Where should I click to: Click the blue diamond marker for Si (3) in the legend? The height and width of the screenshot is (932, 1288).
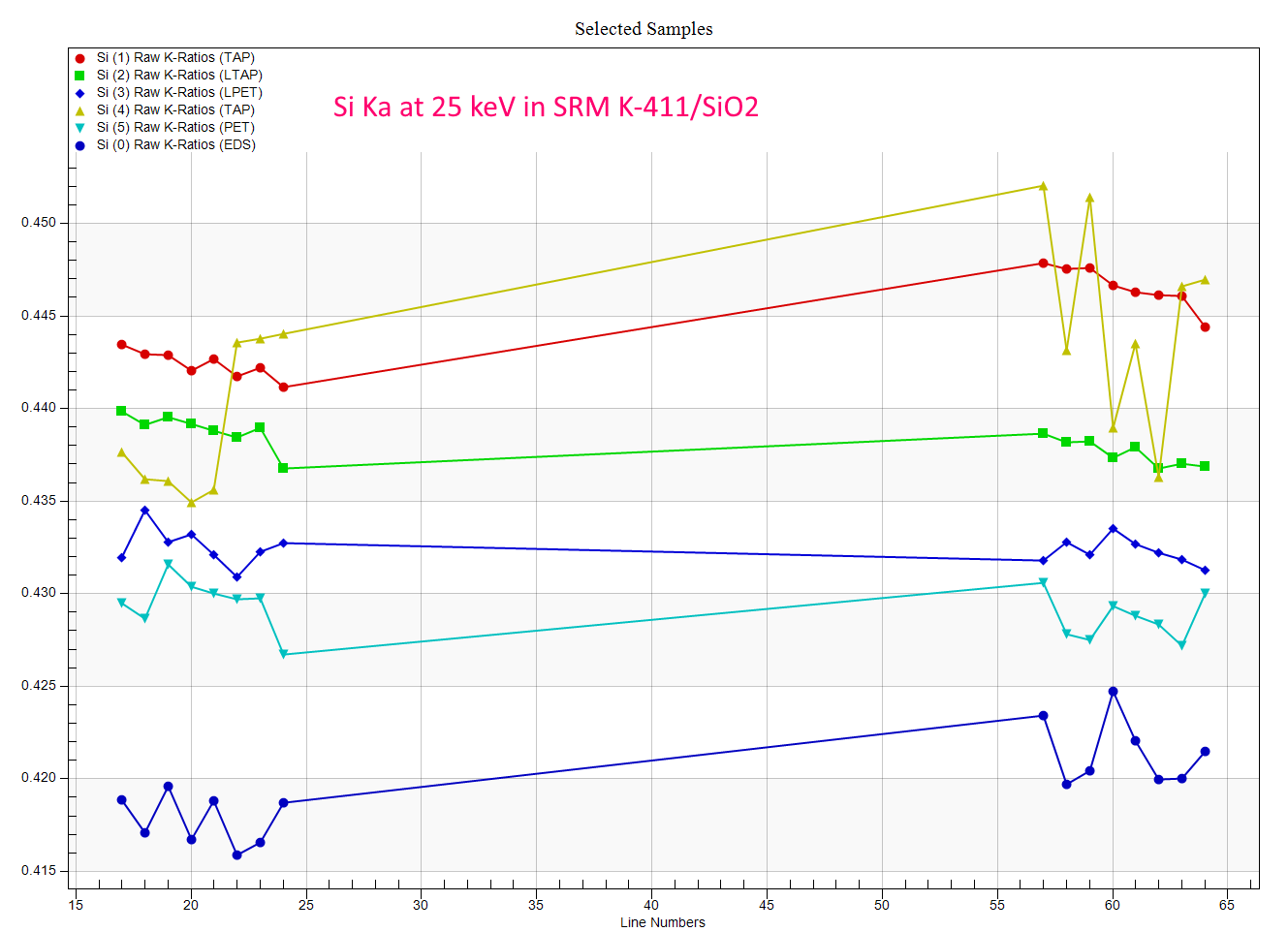pos(79,93)
